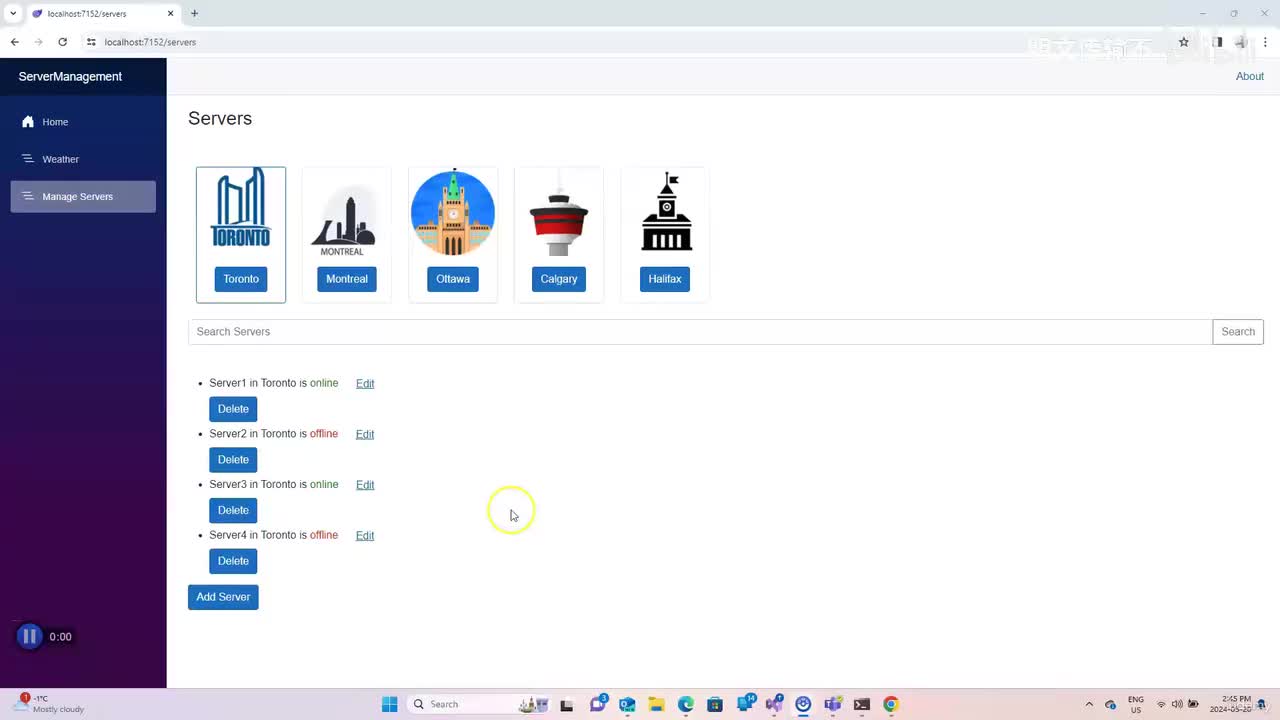View site information icon in address bar
This screenshot has height=720, width=1280.
point(91,42)
